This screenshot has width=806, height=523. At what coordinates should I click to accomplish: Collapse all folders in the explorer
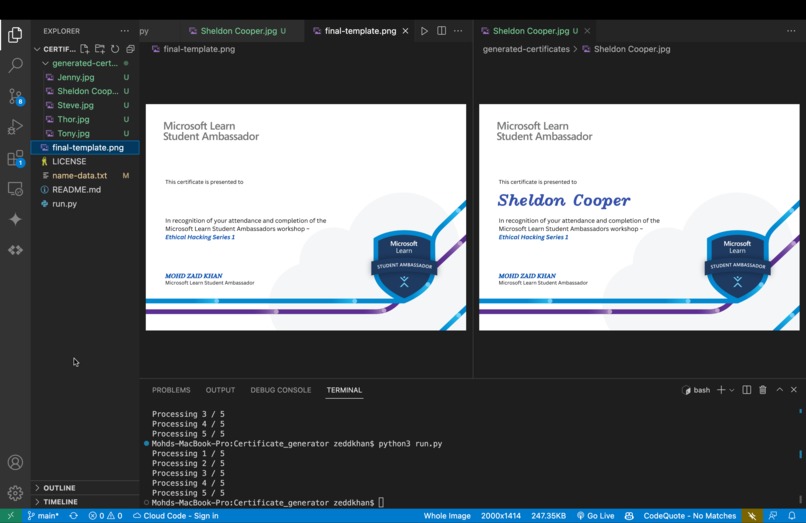pyautogui.click(x=130, y=49)
